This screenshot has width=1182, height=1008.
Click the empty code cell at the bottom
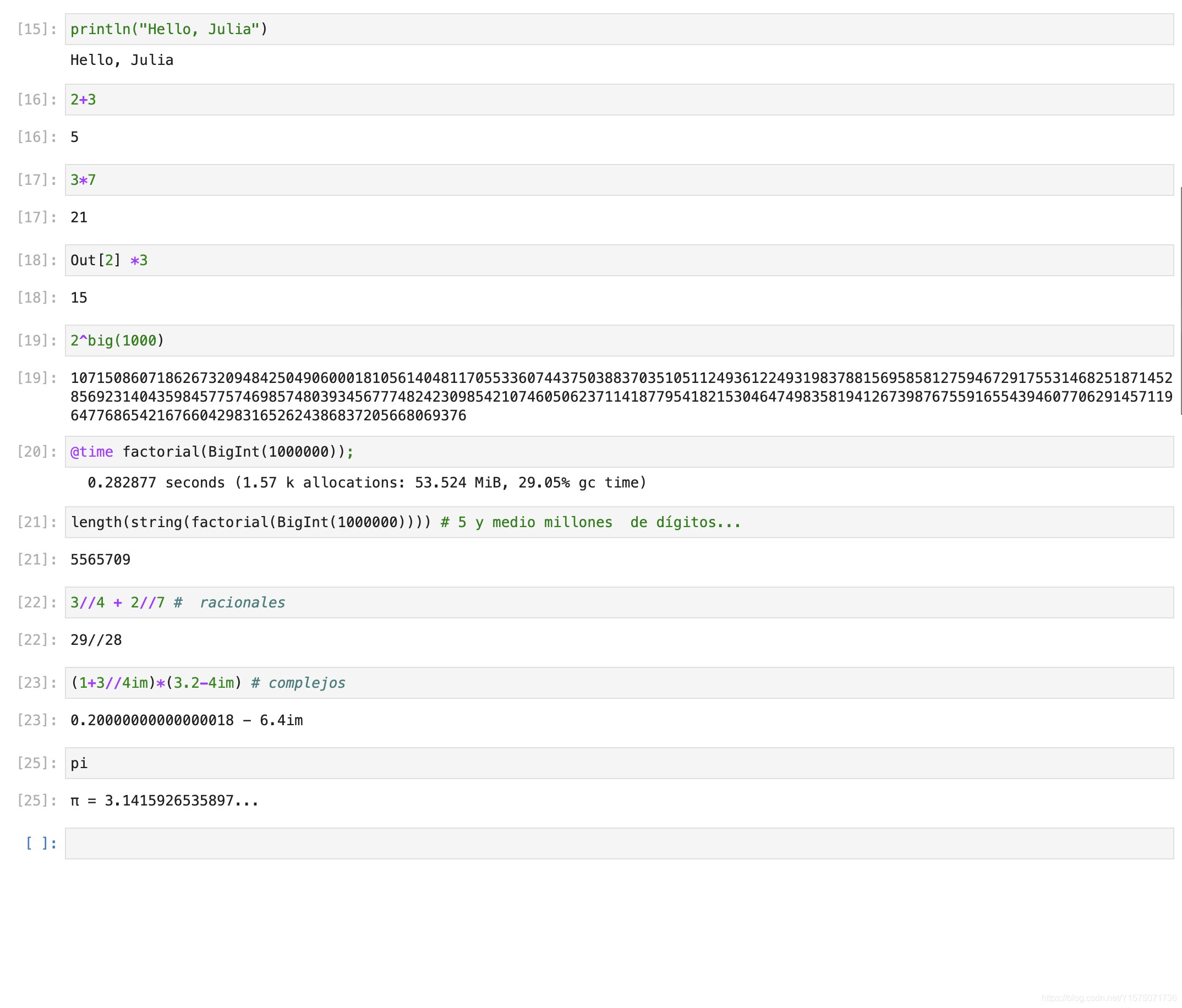click(x=619, y=844)
